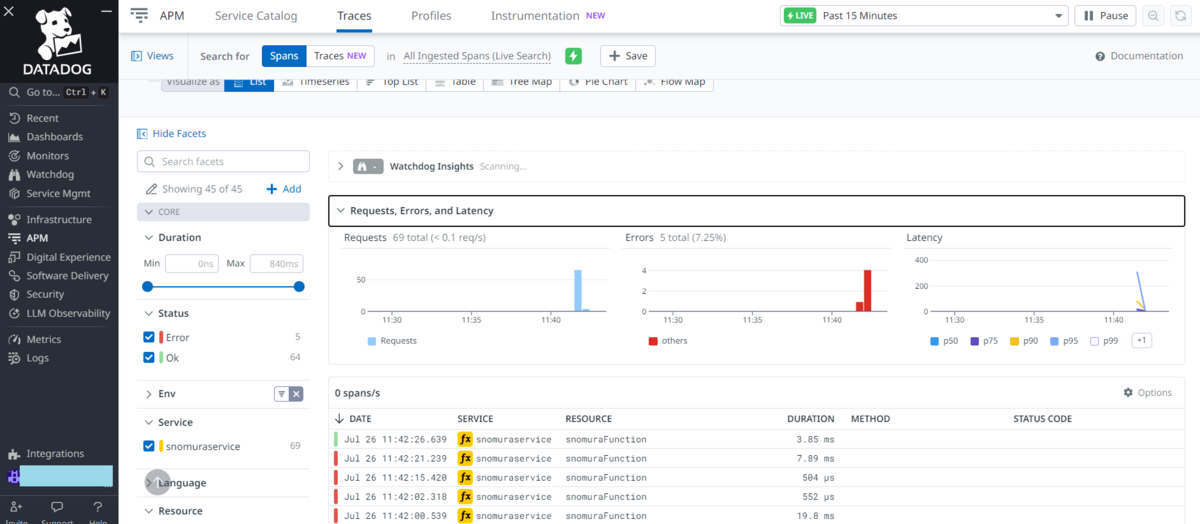Screen dimensions: 1200x524
Task: Switch to the Service Catalog tab
Action: pos(256,16)
